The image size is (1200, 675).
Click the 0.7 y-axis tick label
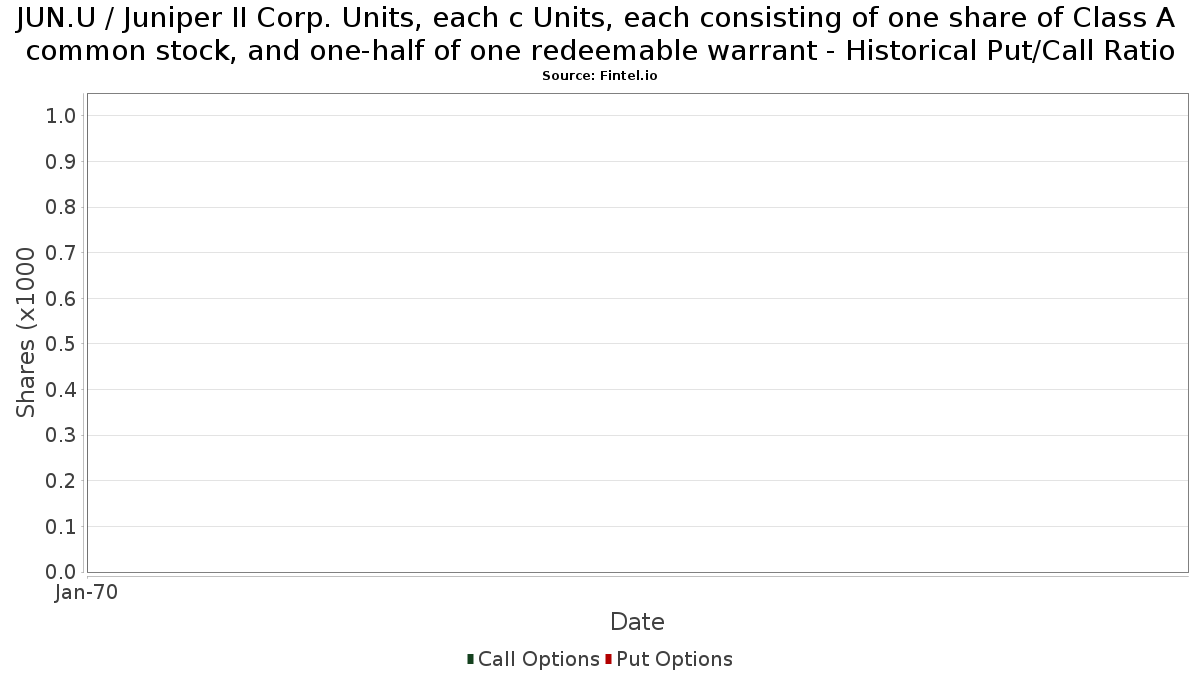61,253
